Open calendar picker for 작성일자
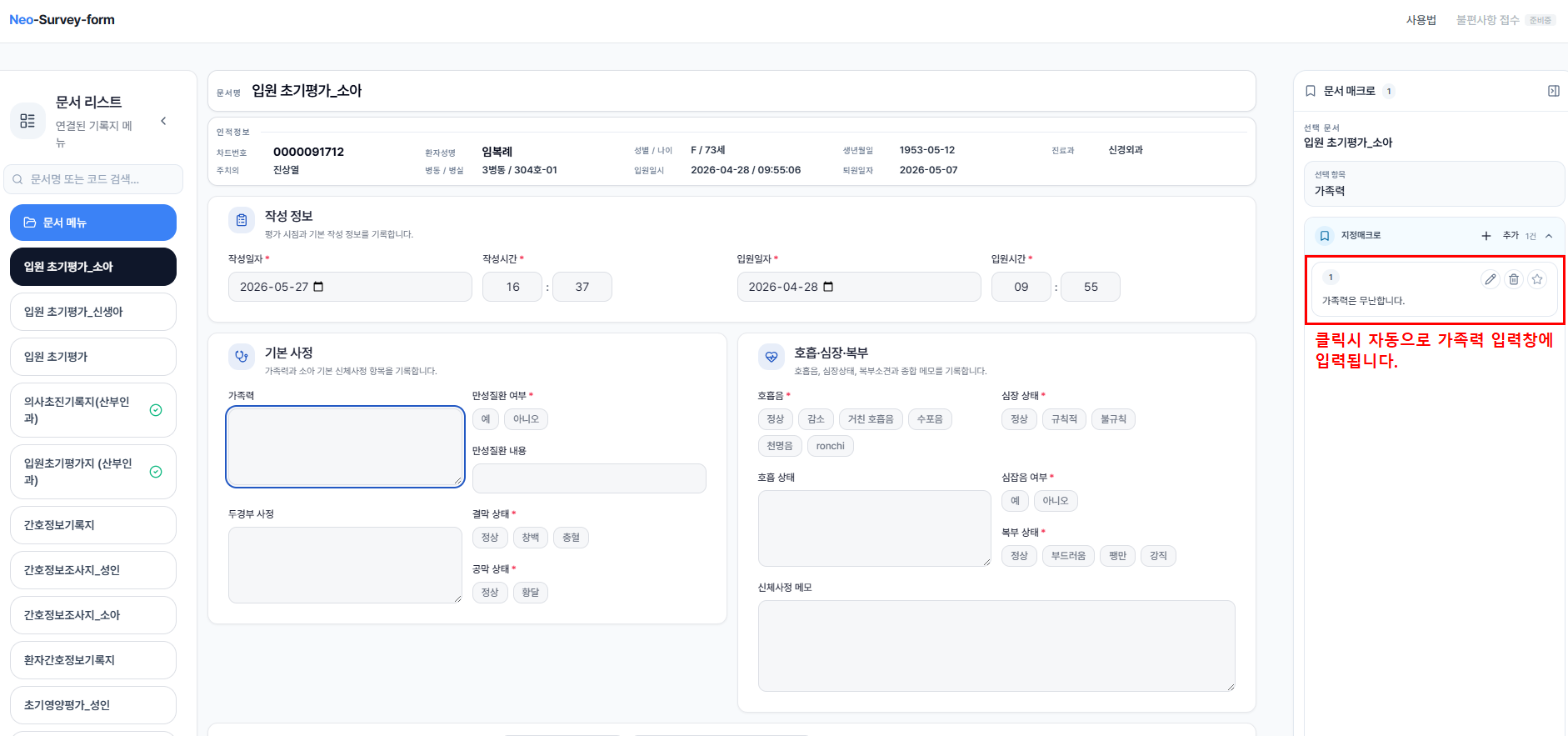1568x736 pixels. click(318, 287)
